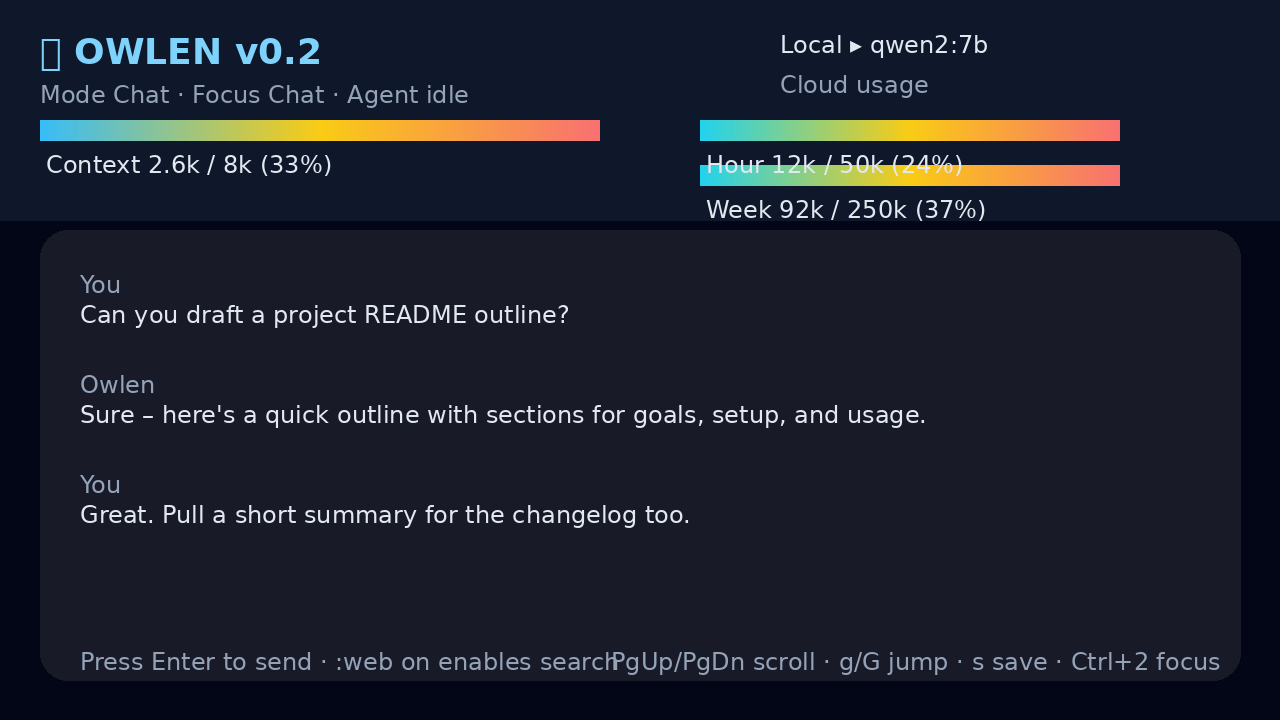1280x720 pixels.
Task: Select the README outline question message
Action: pyautogui.click(x=324, y=316)
